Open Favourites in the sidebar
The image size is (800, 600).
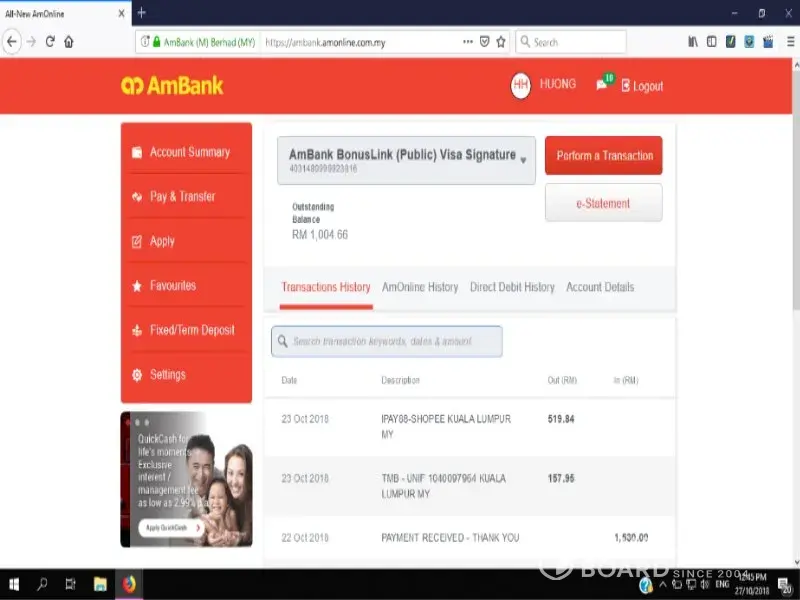[x=186, y=285]
